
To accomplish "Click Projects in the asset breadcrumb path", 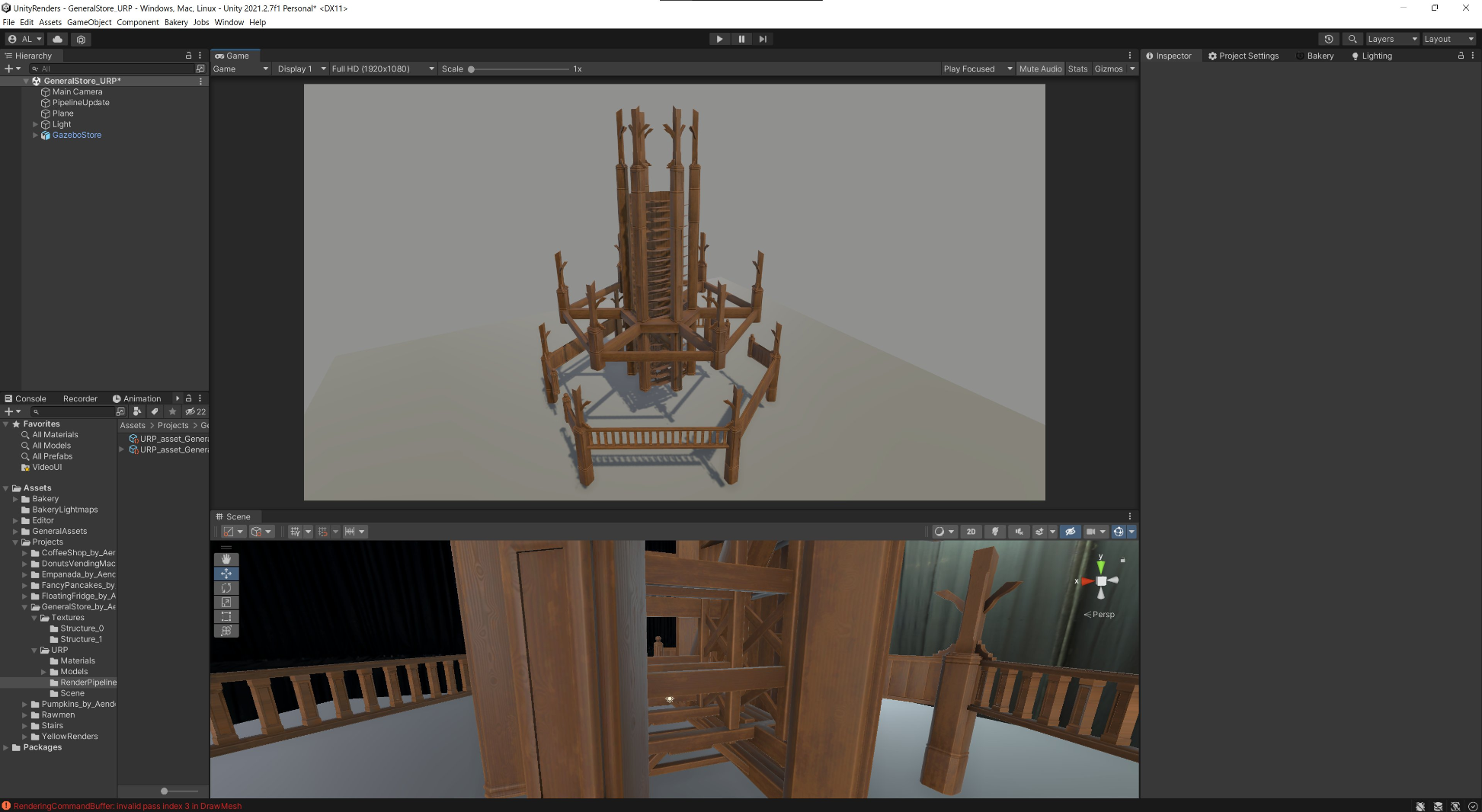I will pyautogui.click(x=173, y=426).
